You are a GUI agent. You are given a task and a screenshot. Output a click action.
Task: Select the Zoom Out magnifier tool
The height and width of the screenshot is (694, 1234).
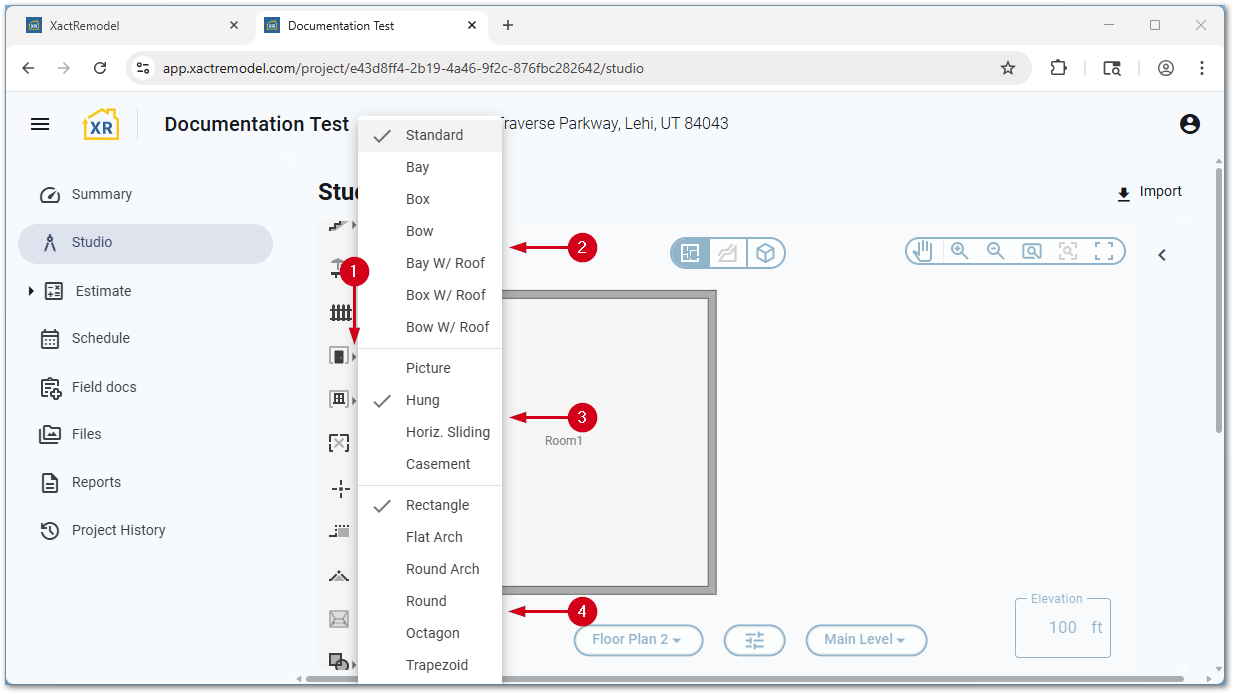pos(995,251)
